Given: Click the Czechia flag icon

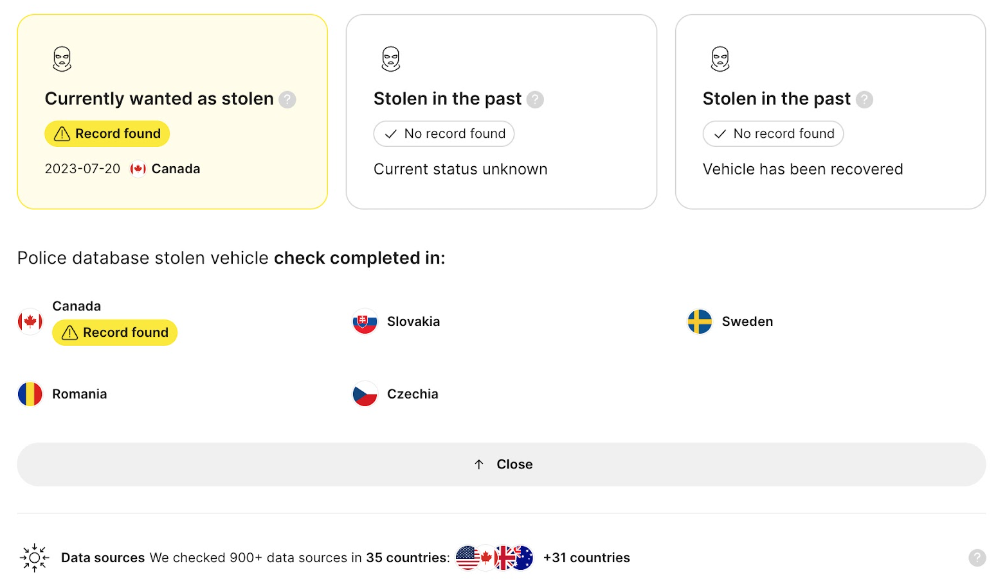Looking at the screenshot, I should coord(365,394).
